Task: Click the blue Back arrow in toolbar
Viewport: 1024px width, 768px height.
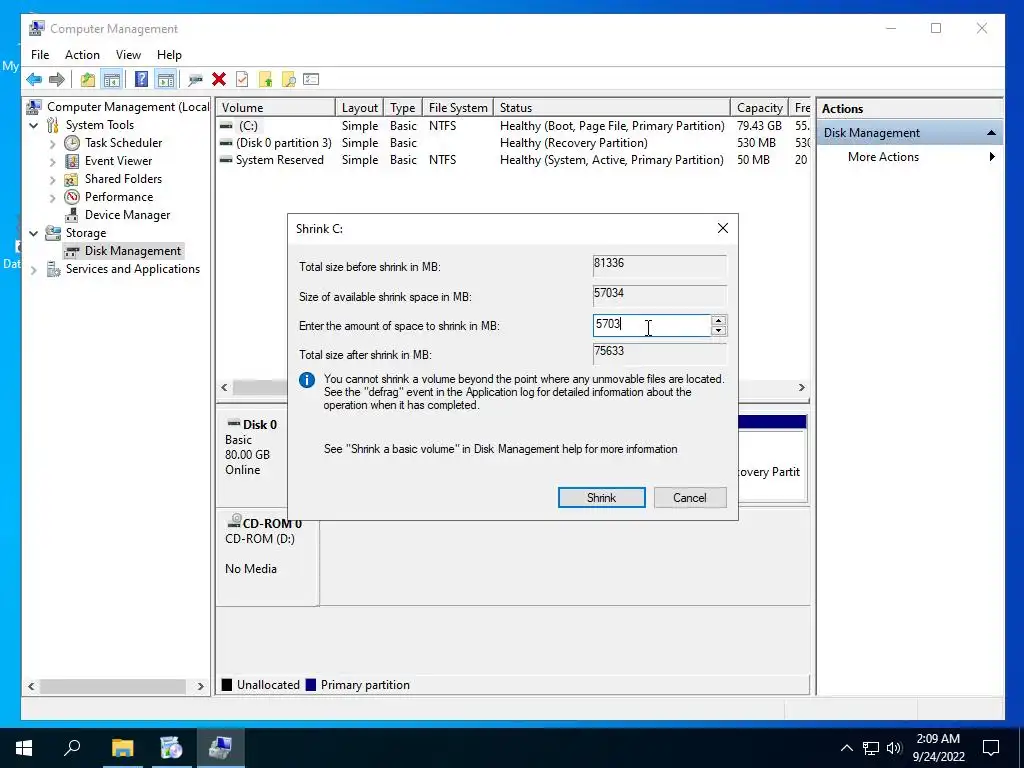Action: coord(34,80)
